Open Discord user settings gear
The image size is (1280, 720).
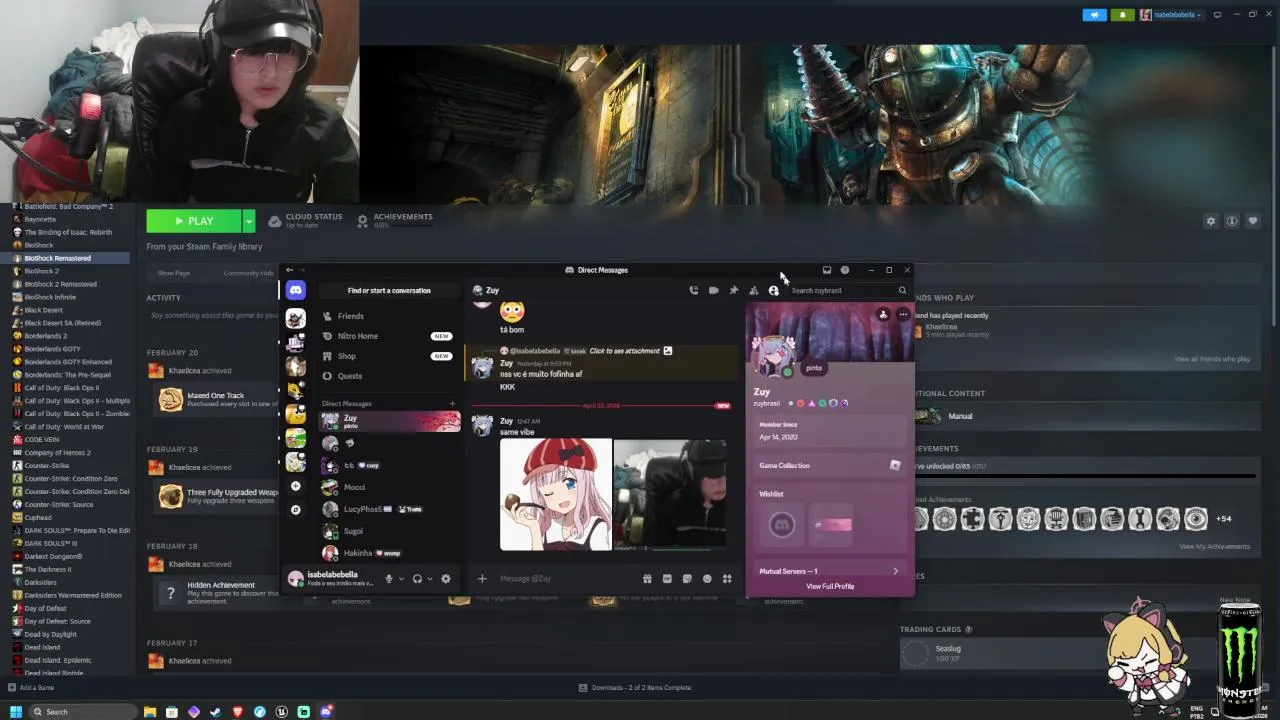tap(446, 579)
